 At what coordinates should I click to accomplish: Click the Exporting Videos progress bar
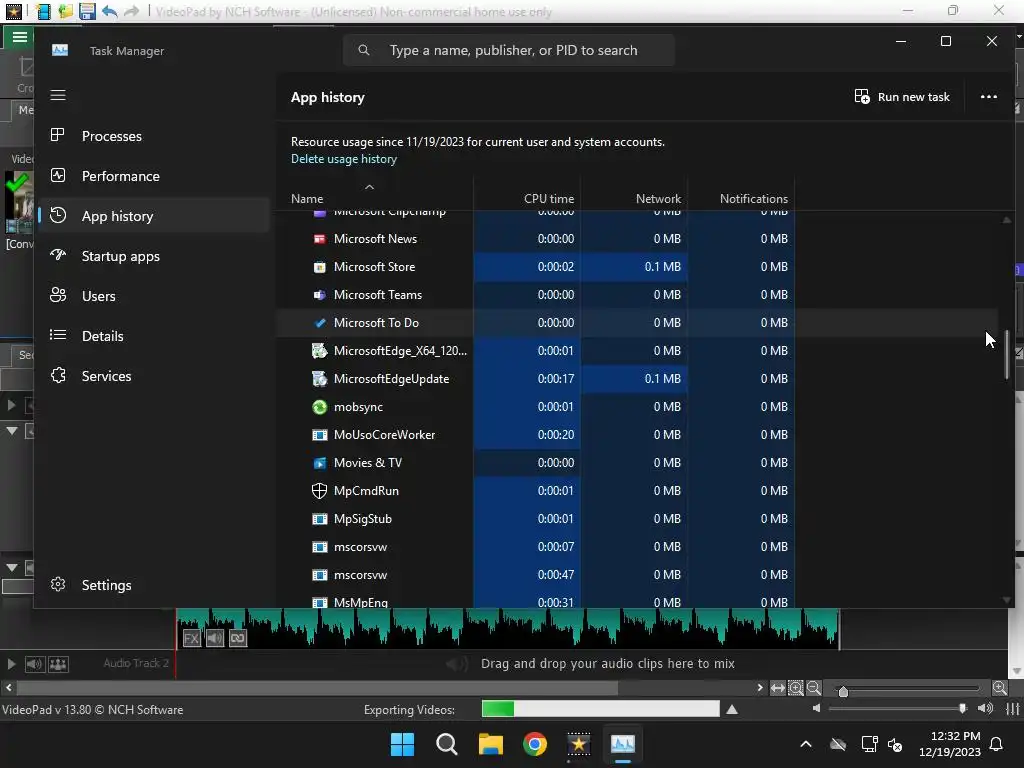600,709
